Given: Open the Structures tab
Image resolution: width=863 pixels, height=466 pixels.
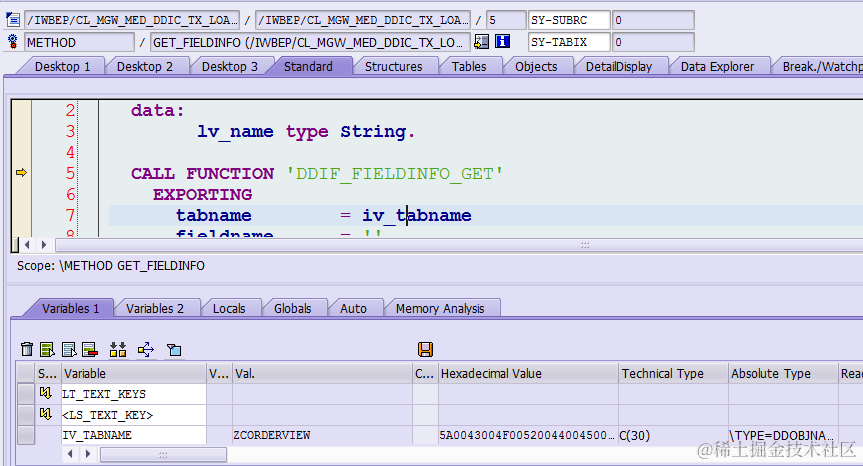Looking at the screenshot, I should point(394,67).
